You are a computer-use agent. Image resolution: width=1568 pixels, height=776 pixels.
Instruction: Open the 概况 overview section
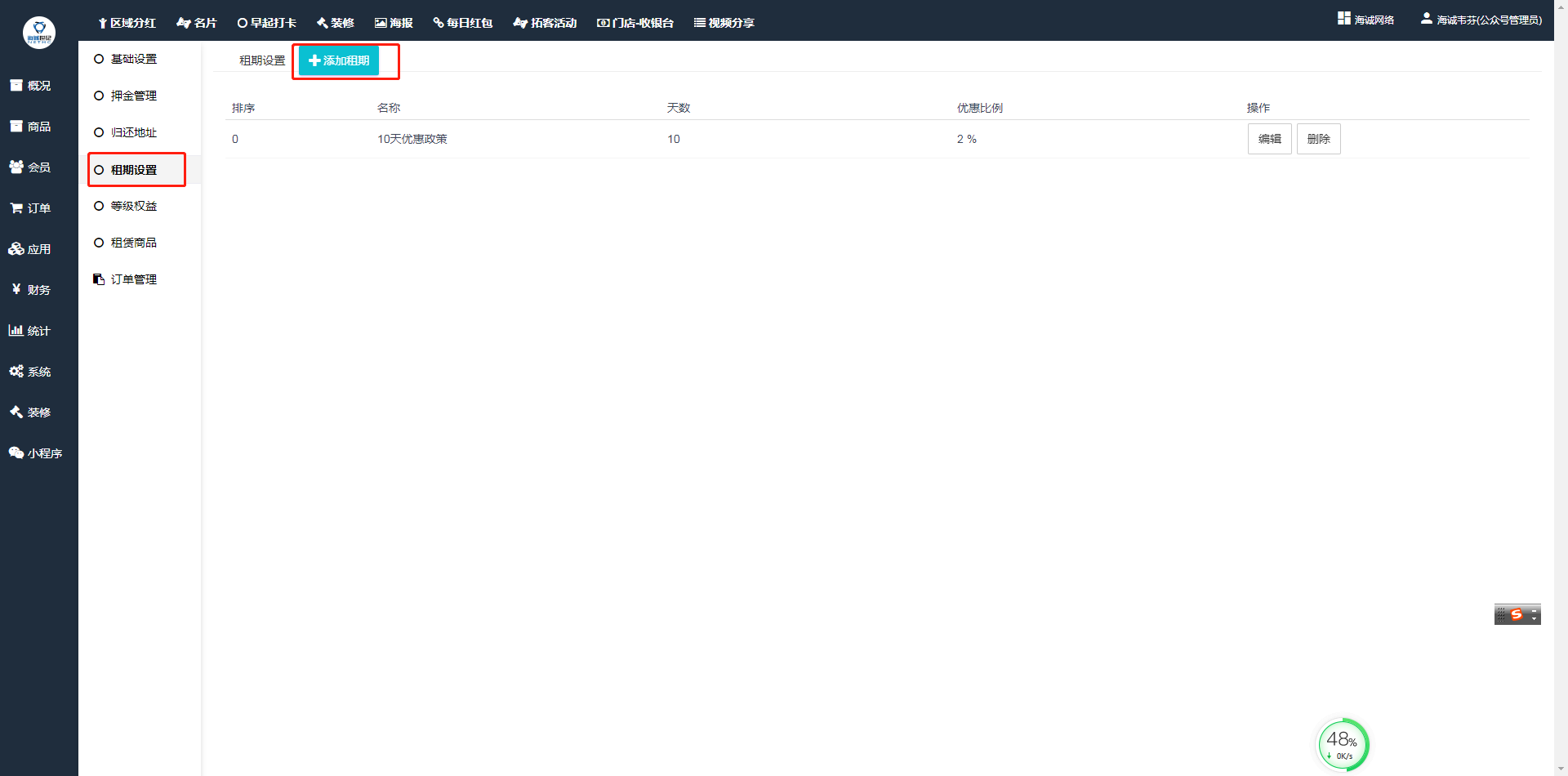(x=30, y=86)
